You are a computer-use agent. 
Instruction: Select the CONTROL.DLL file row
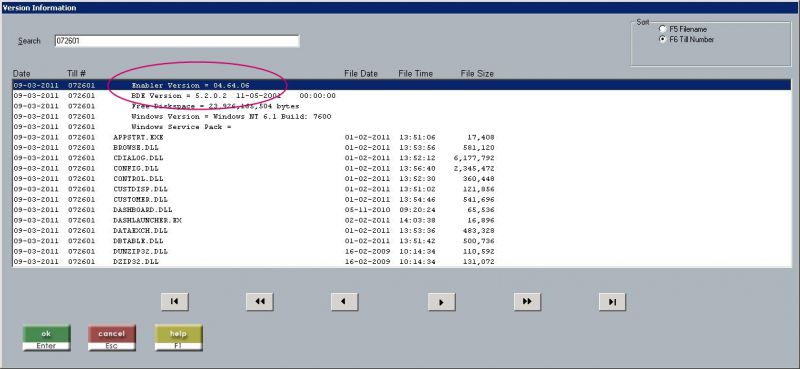click(x=402, y=179)
